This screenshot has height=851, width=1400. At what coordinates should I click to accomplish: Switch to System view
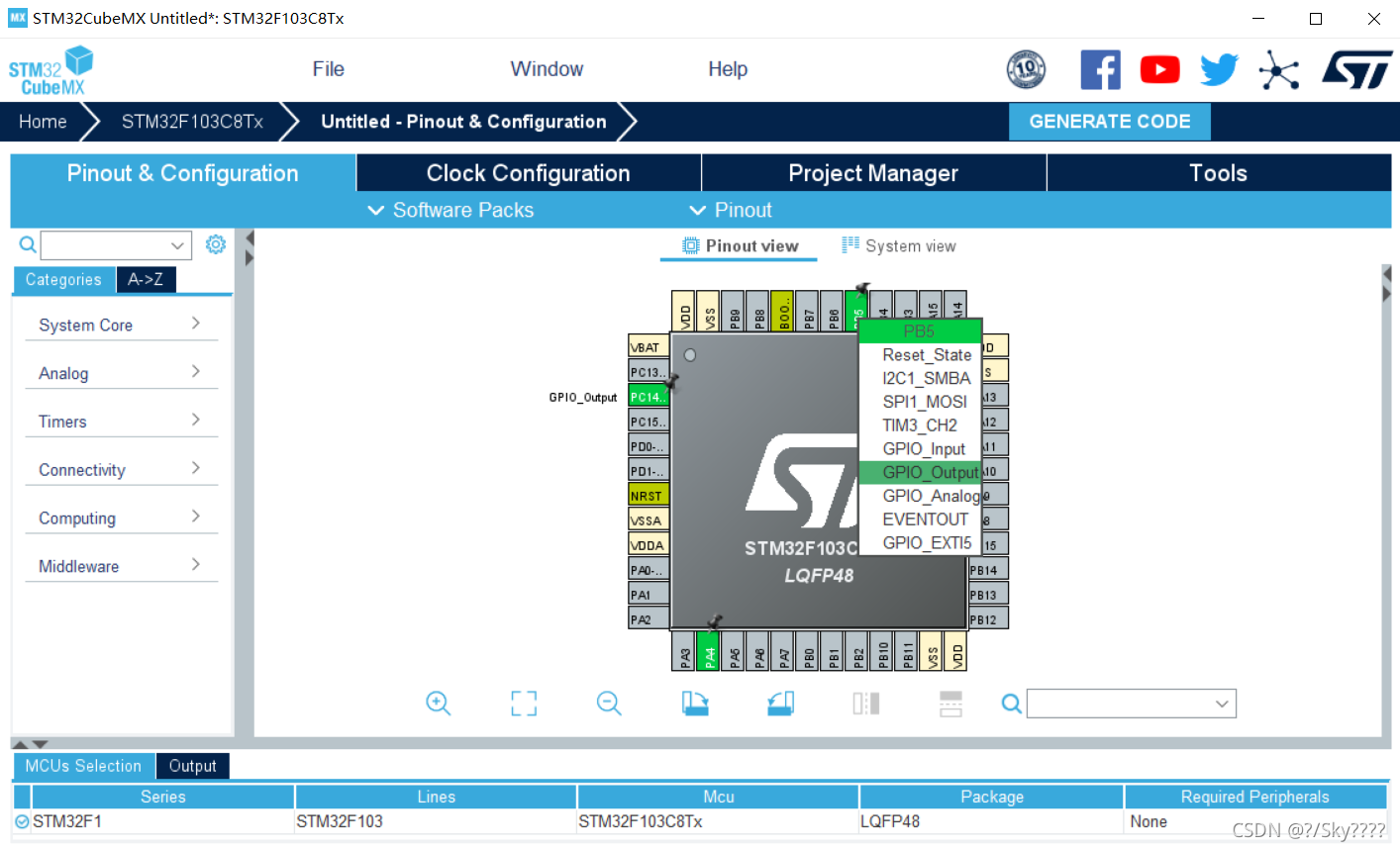coord(899,245)
